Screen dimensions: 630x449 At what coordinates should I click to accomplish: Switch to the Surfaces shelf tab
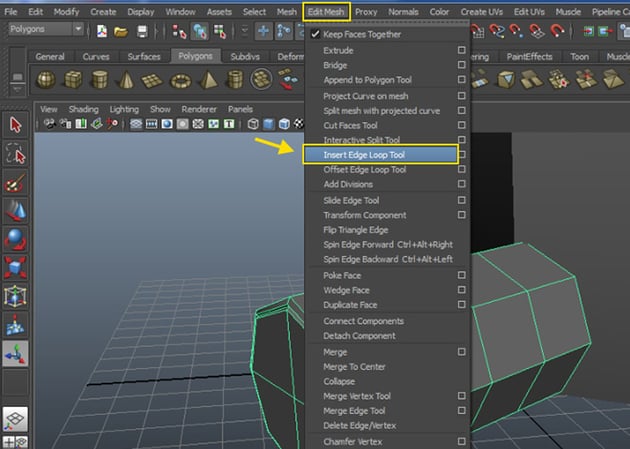coord(144,57)
